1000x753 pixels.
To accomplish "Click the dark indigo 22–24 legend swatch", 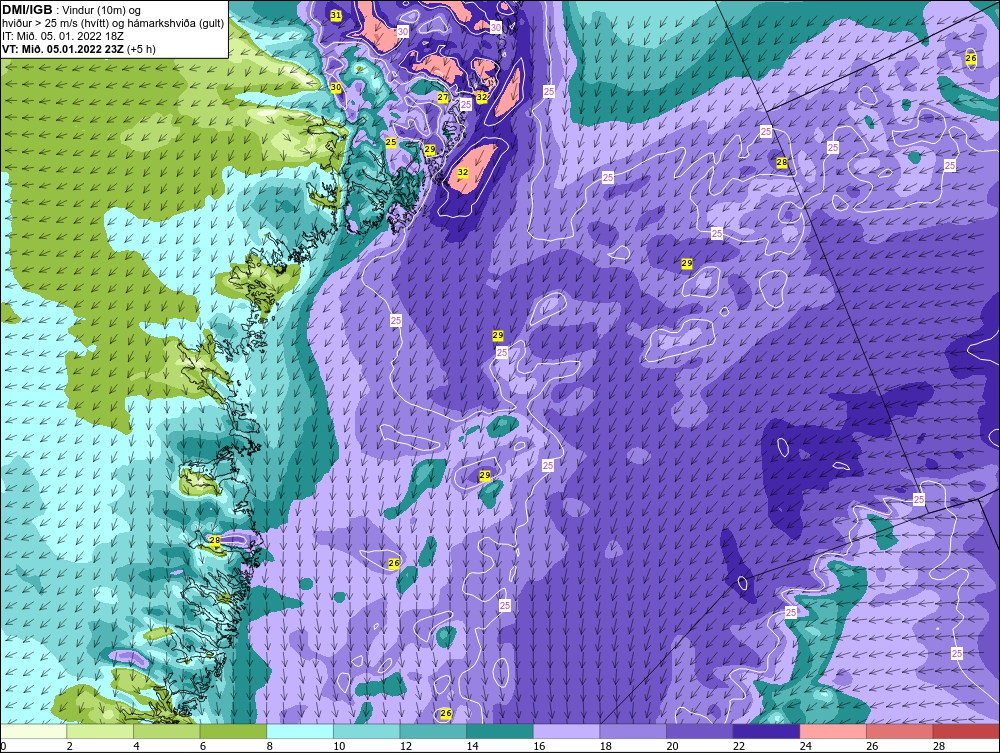I will (x=767, y=731).
